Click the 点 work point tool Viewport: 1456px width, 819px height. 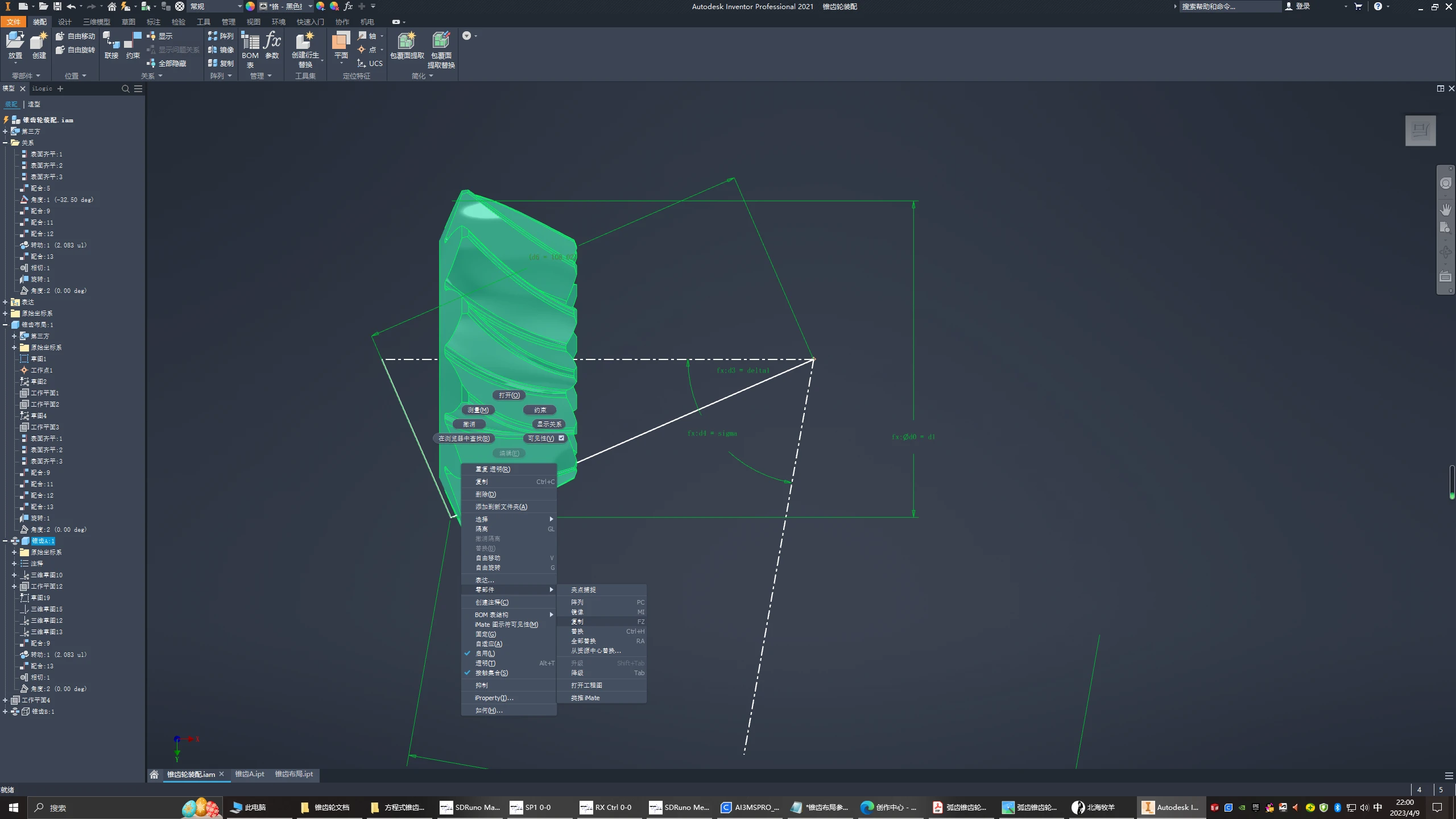[367, 49]
